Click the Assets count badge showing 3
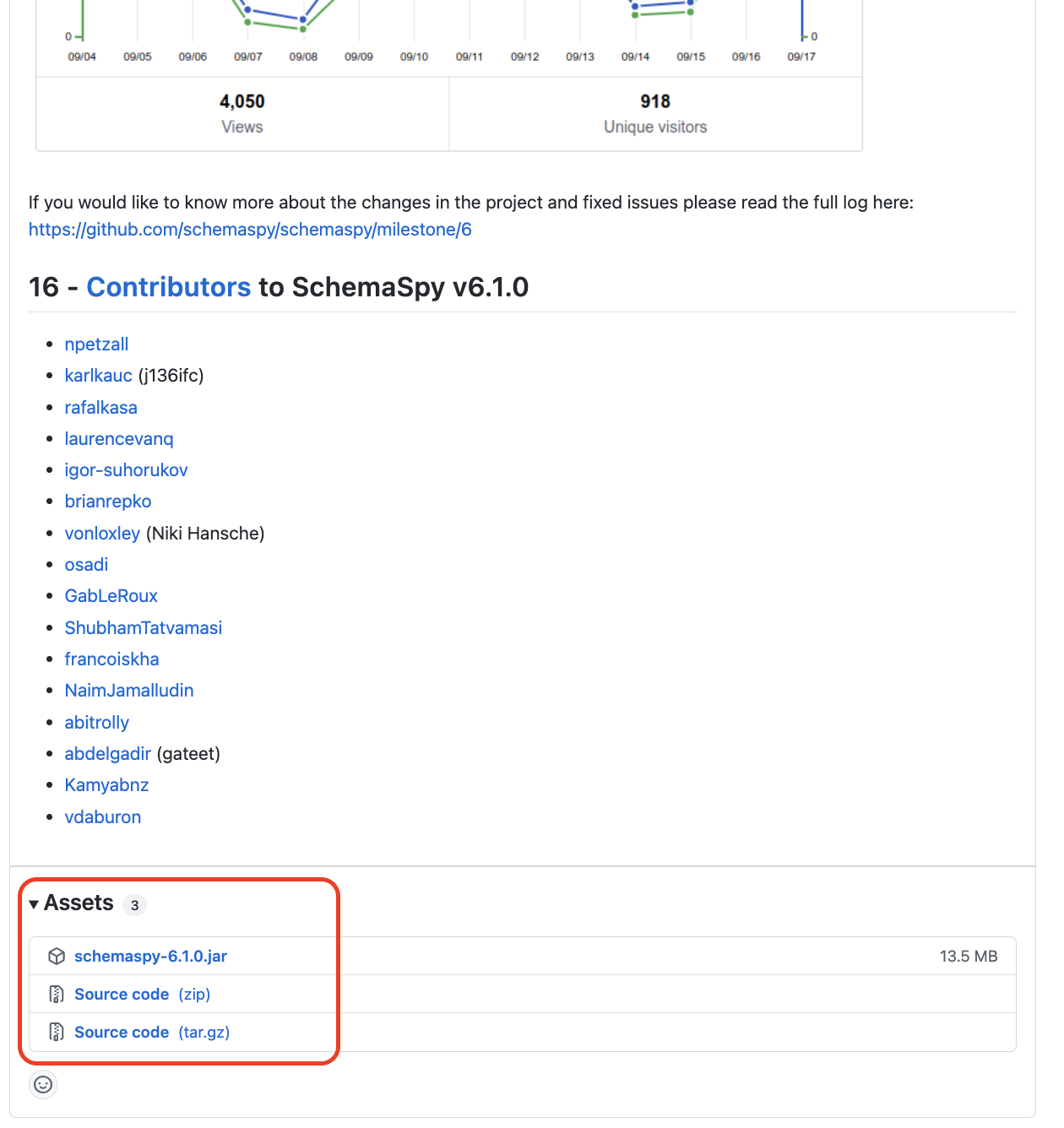The image size is (1064, 1128). [x=134, y=906]
